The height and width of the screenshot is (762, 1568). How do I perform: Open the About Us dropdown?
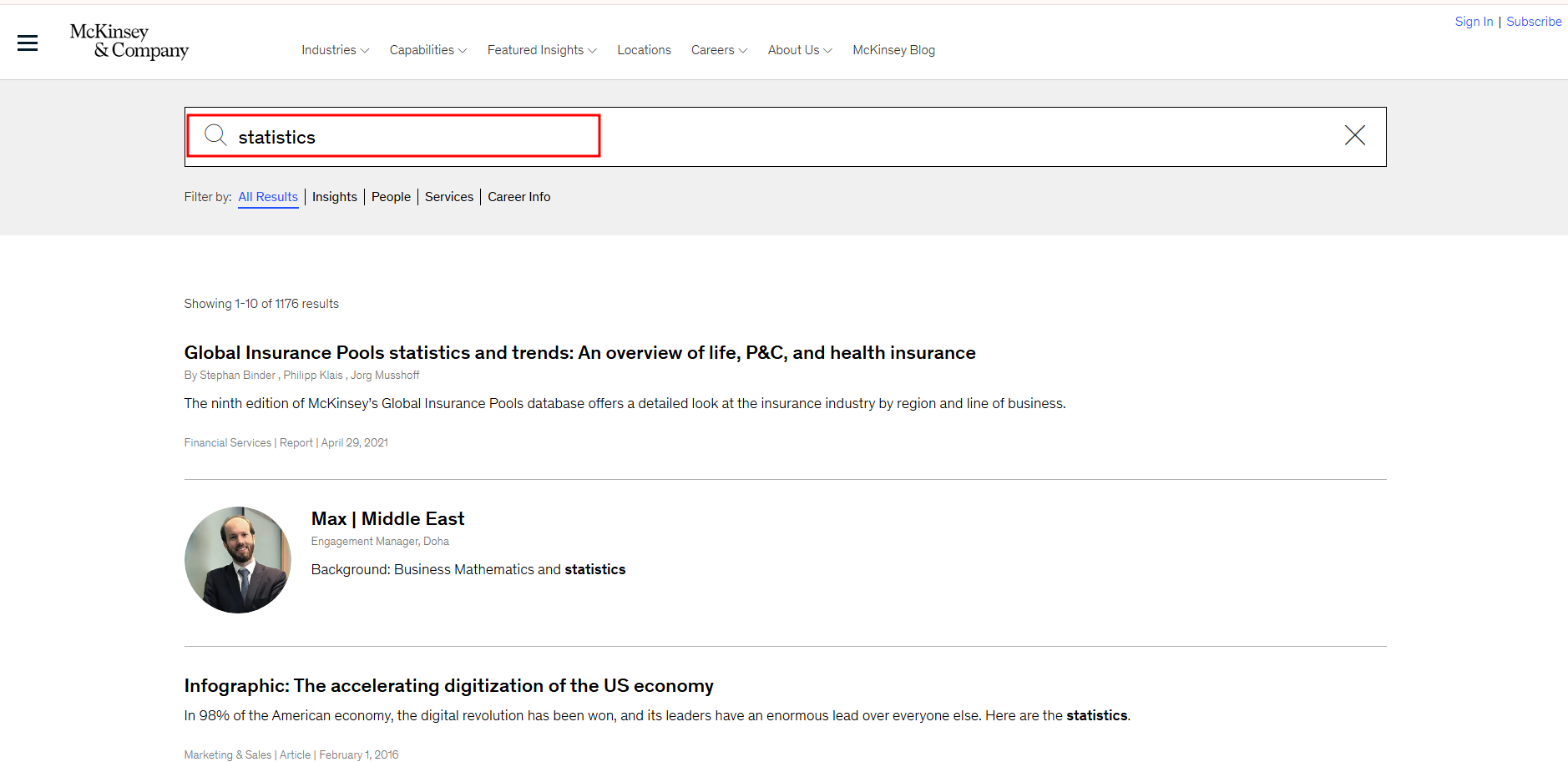799,50
